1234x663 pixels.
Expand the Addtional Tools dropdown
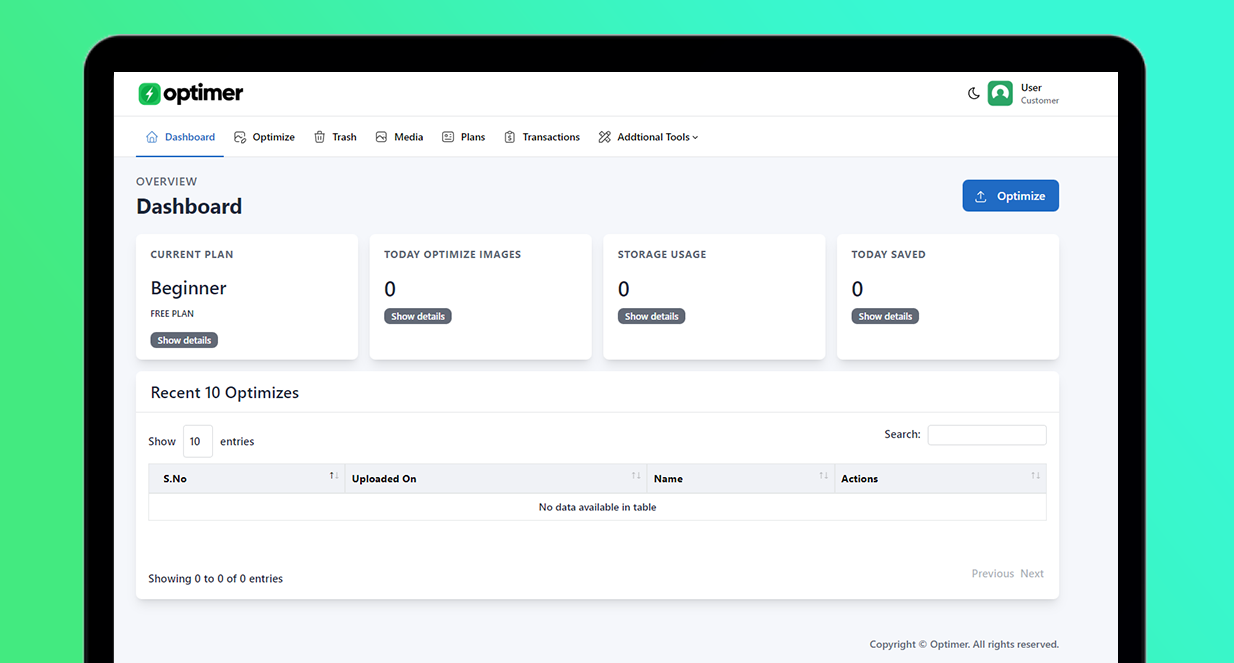tap(648, 136)
